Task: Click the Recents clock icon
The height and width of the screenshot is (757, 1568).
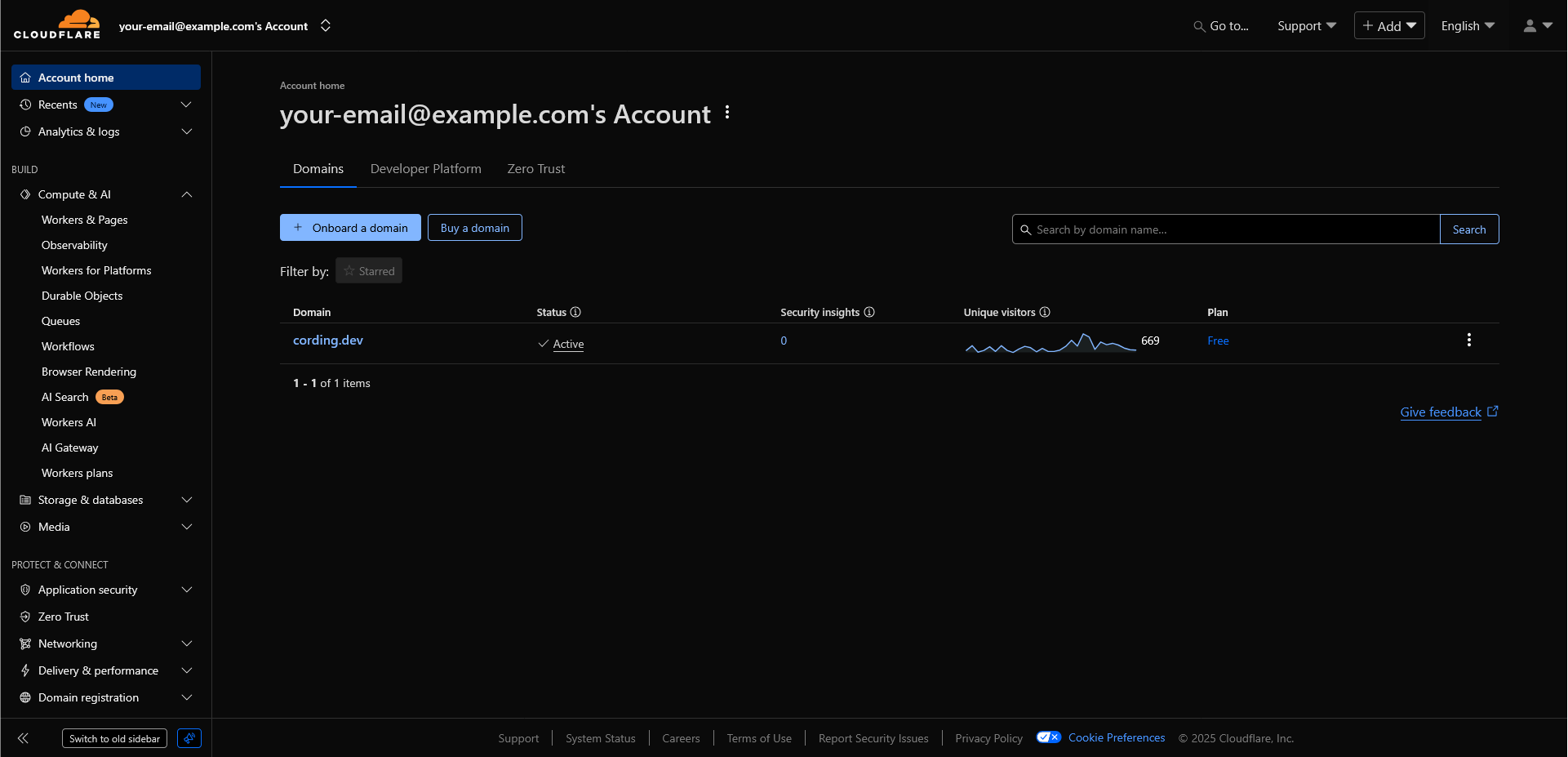Action: pos(25,105)
